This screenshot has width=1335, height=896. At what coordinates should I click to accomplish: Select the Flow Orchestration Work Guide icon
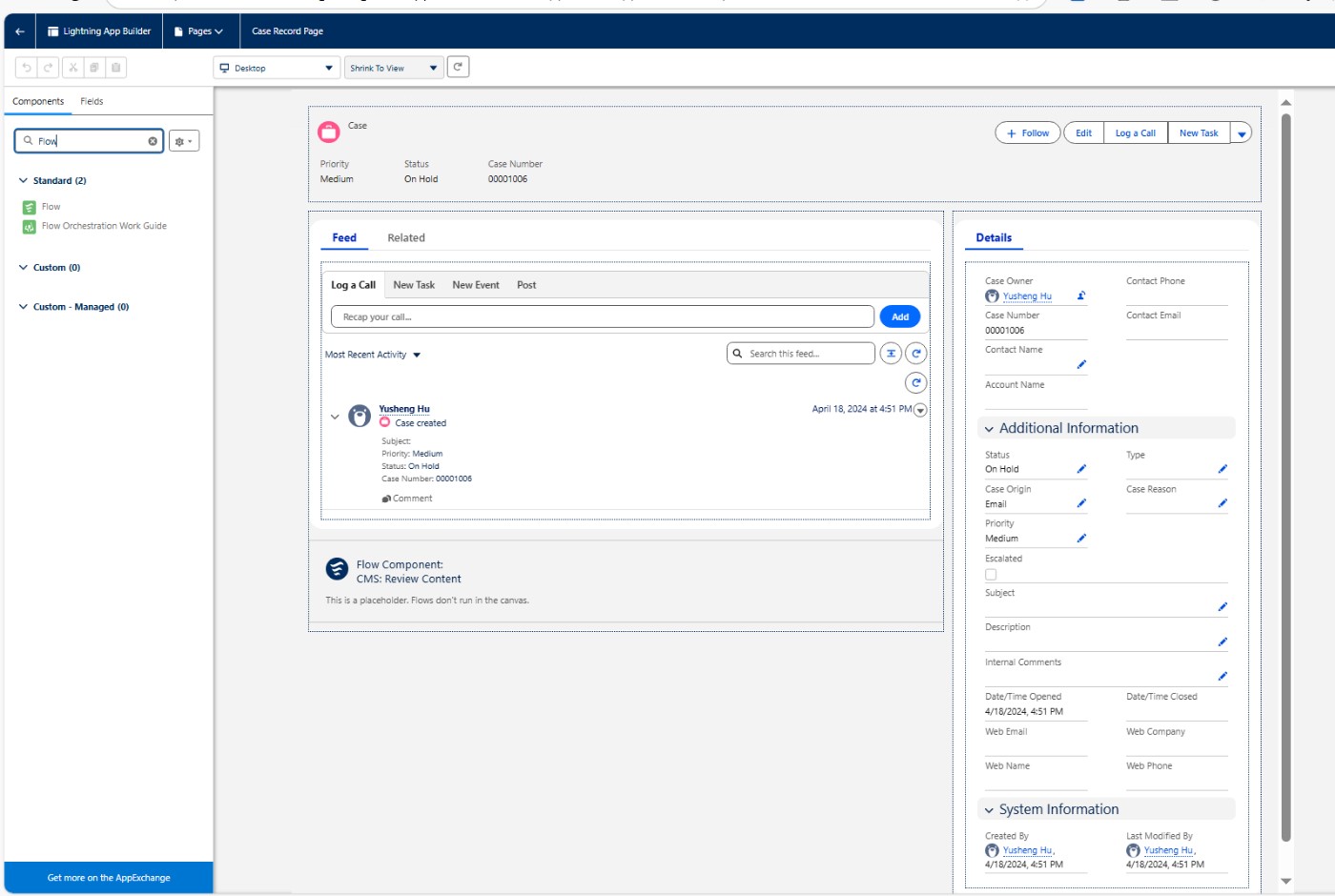click(30, 227)
